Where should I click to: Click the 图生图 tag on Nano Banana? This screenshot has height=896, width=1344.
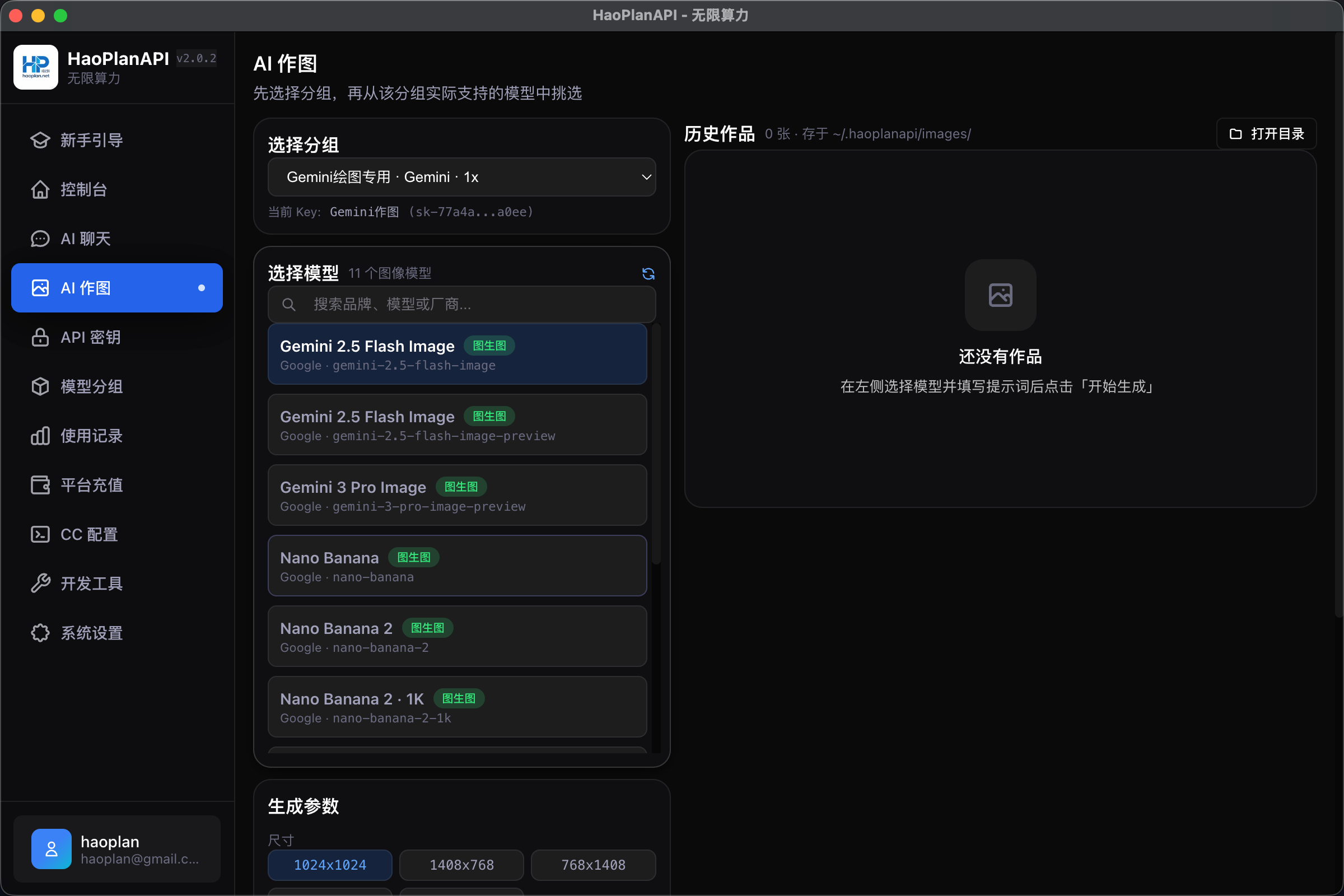(x=414, y=557)
